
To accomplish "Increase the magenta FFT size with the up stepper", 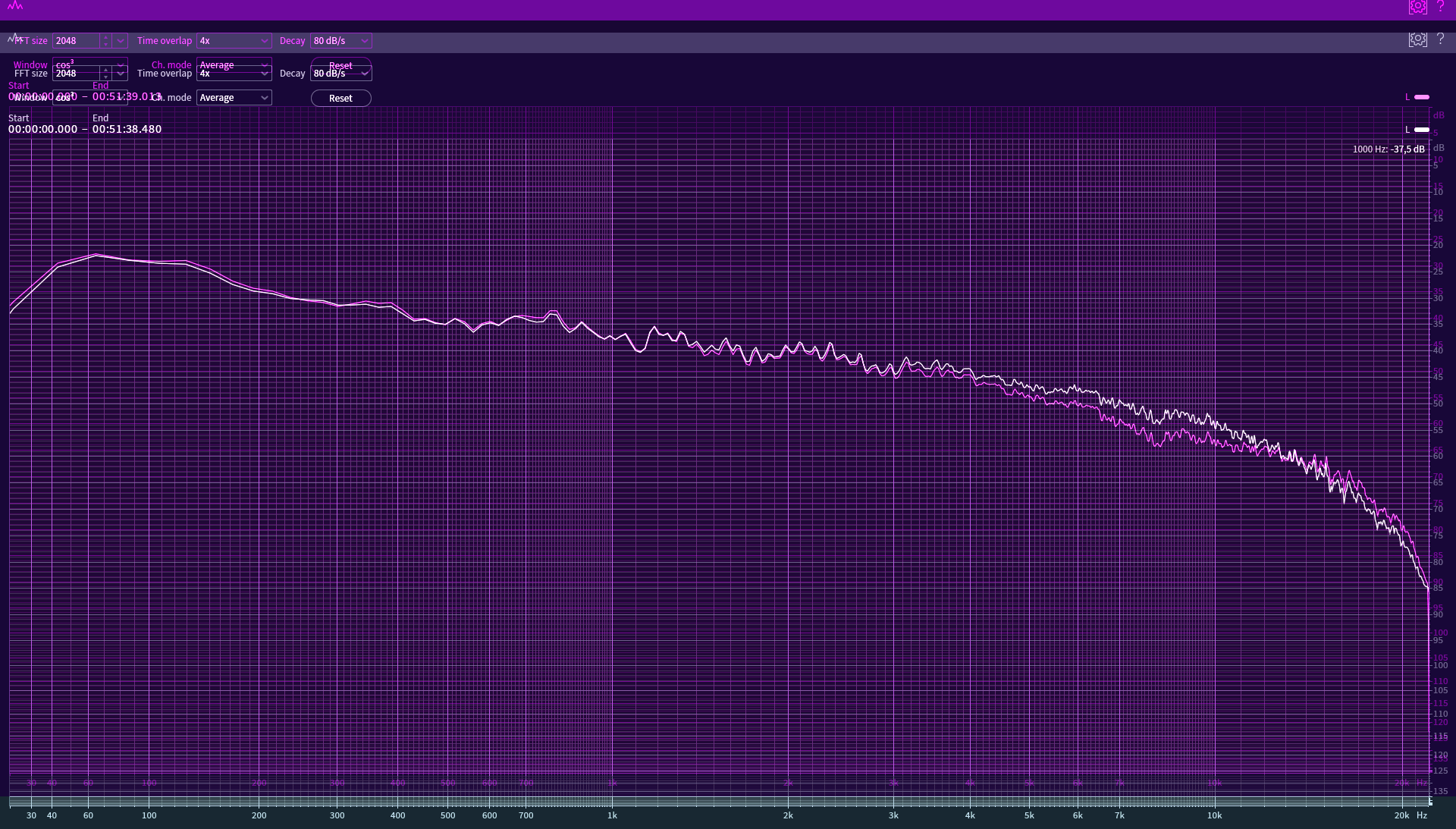I will click(106, 37).
